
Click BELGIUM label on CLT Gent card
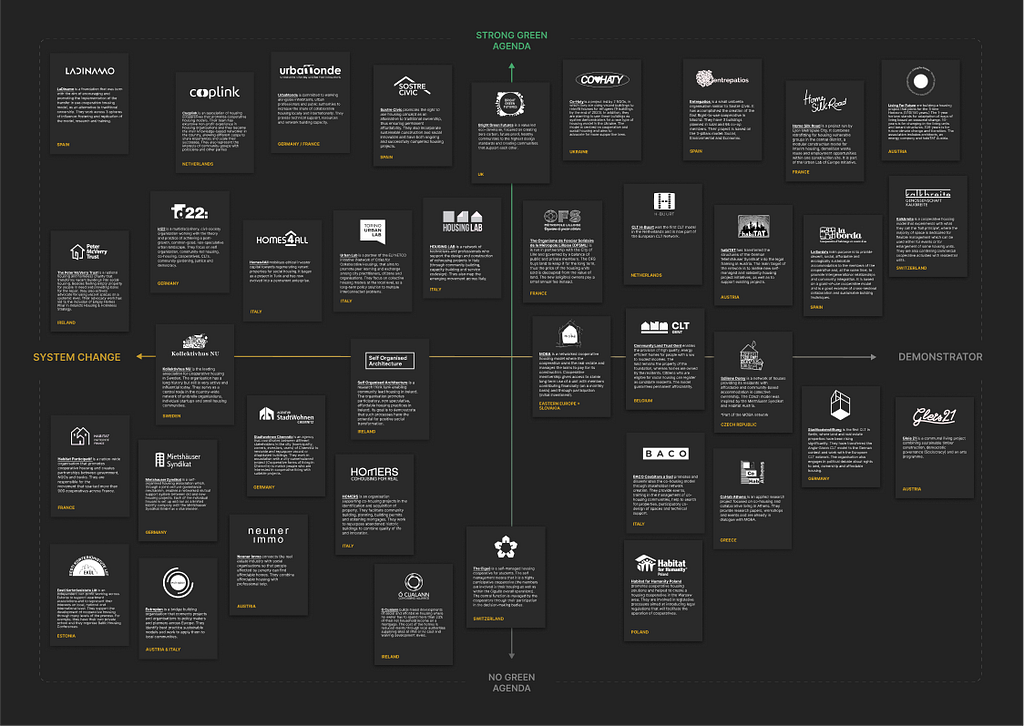pyautogui.click(x=643, y=400)
